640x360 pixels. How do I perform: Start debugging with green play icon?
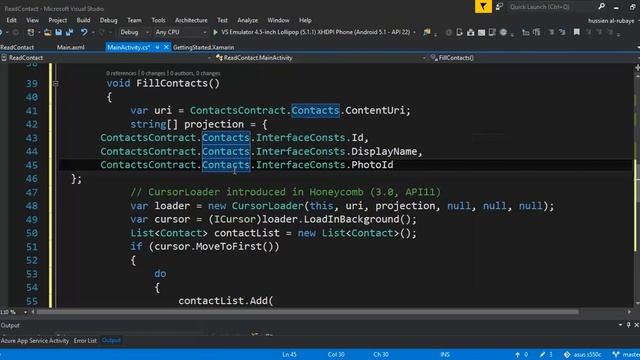coord(215,32)
